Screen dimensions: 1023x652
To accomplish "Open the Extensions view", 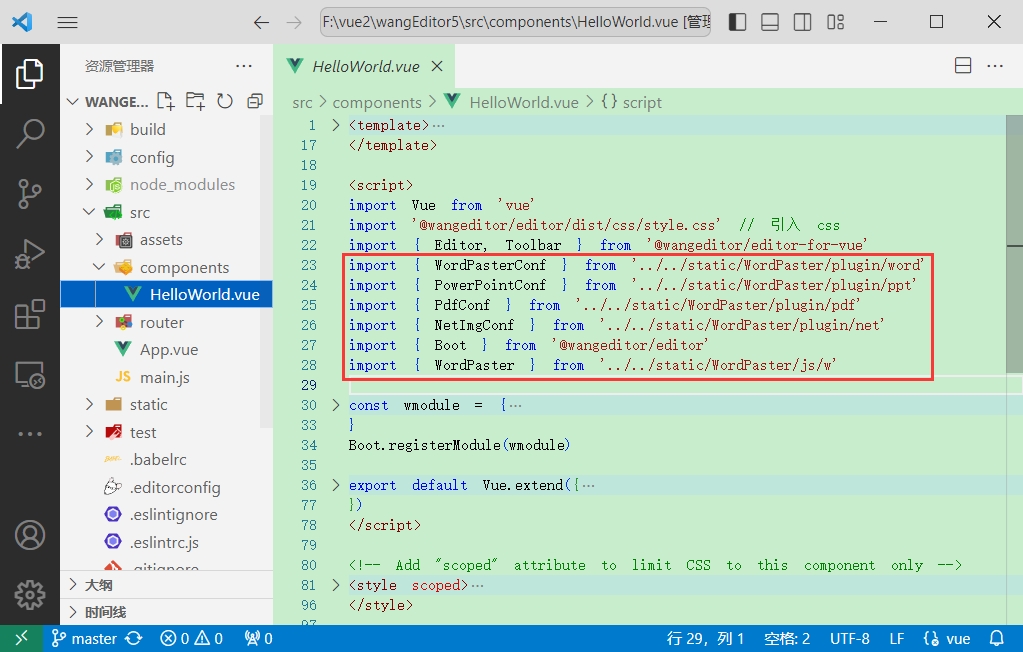I will 30,315.
